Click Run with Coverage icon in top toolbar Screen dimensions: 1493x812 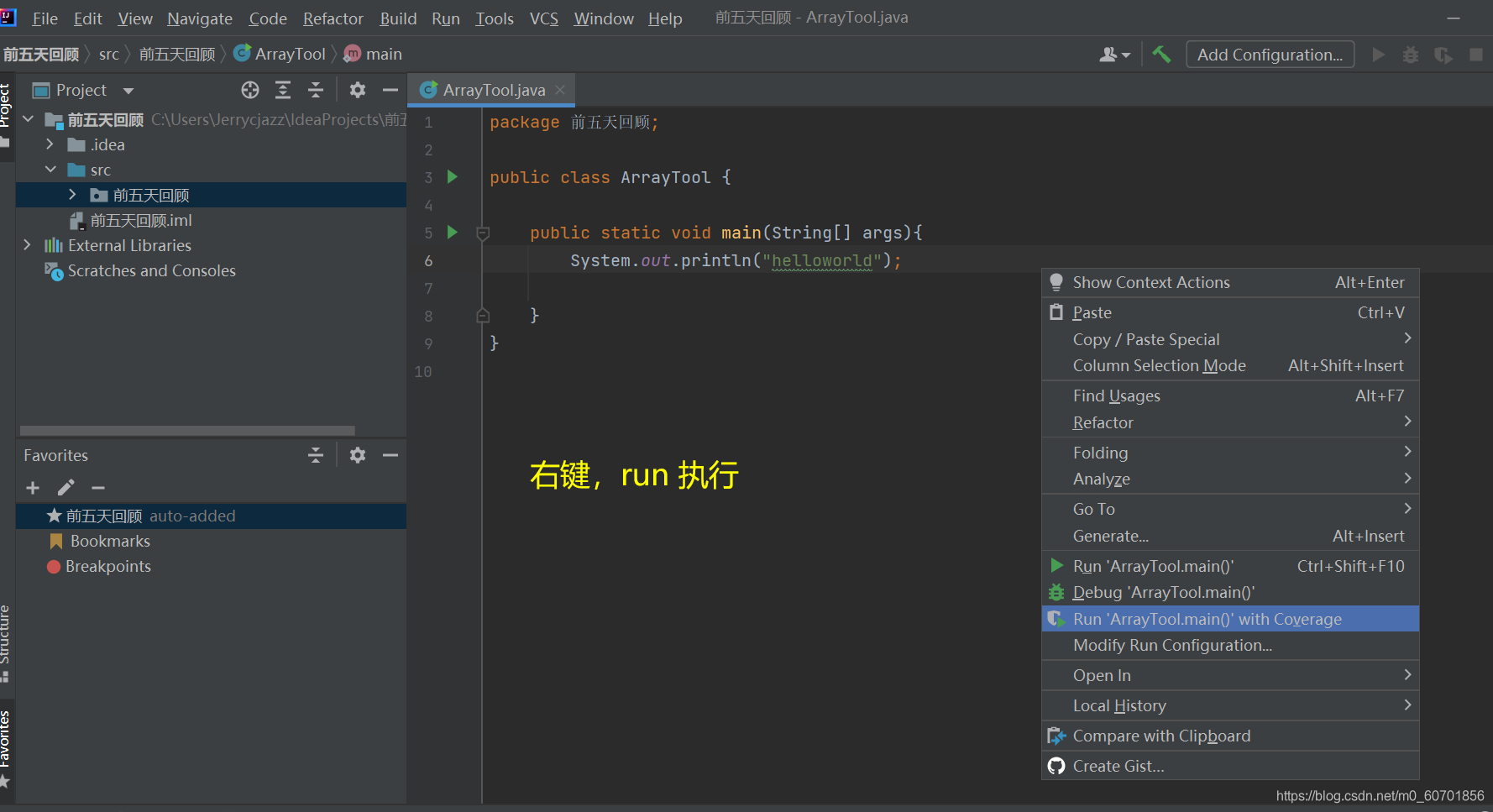point(1443,54)
